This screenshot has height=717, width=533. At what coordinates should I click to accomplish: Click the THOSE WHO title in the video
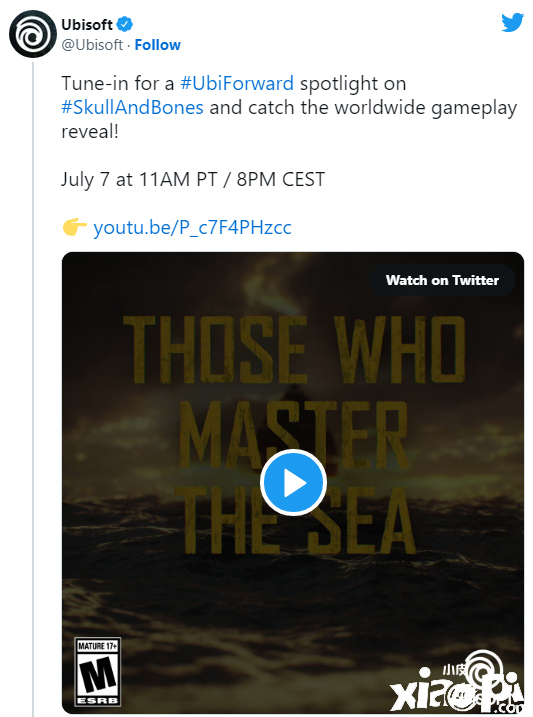click(294, 349)
